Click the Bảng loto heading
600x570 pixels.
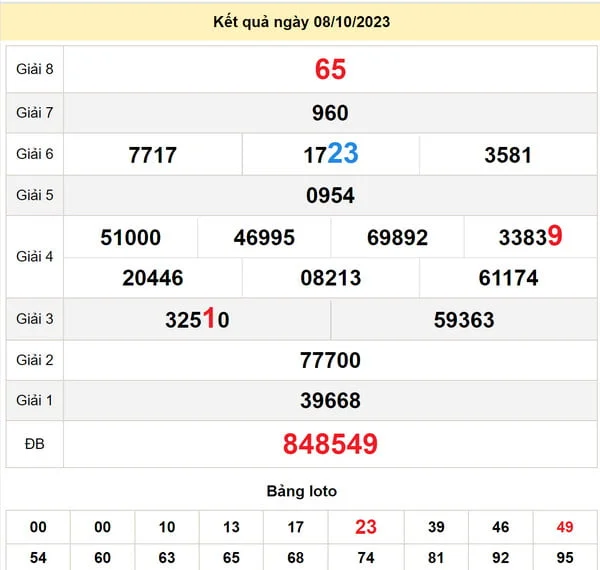301,491
